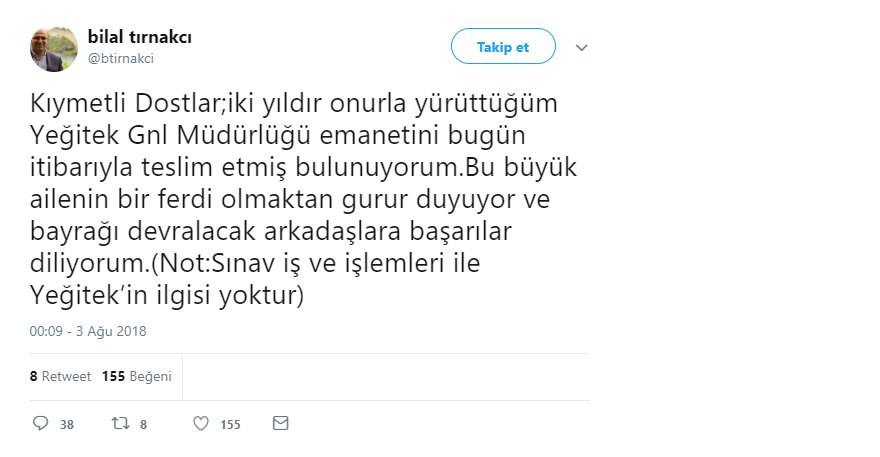Open the tweet options chevron dropdown

point(582,47)
